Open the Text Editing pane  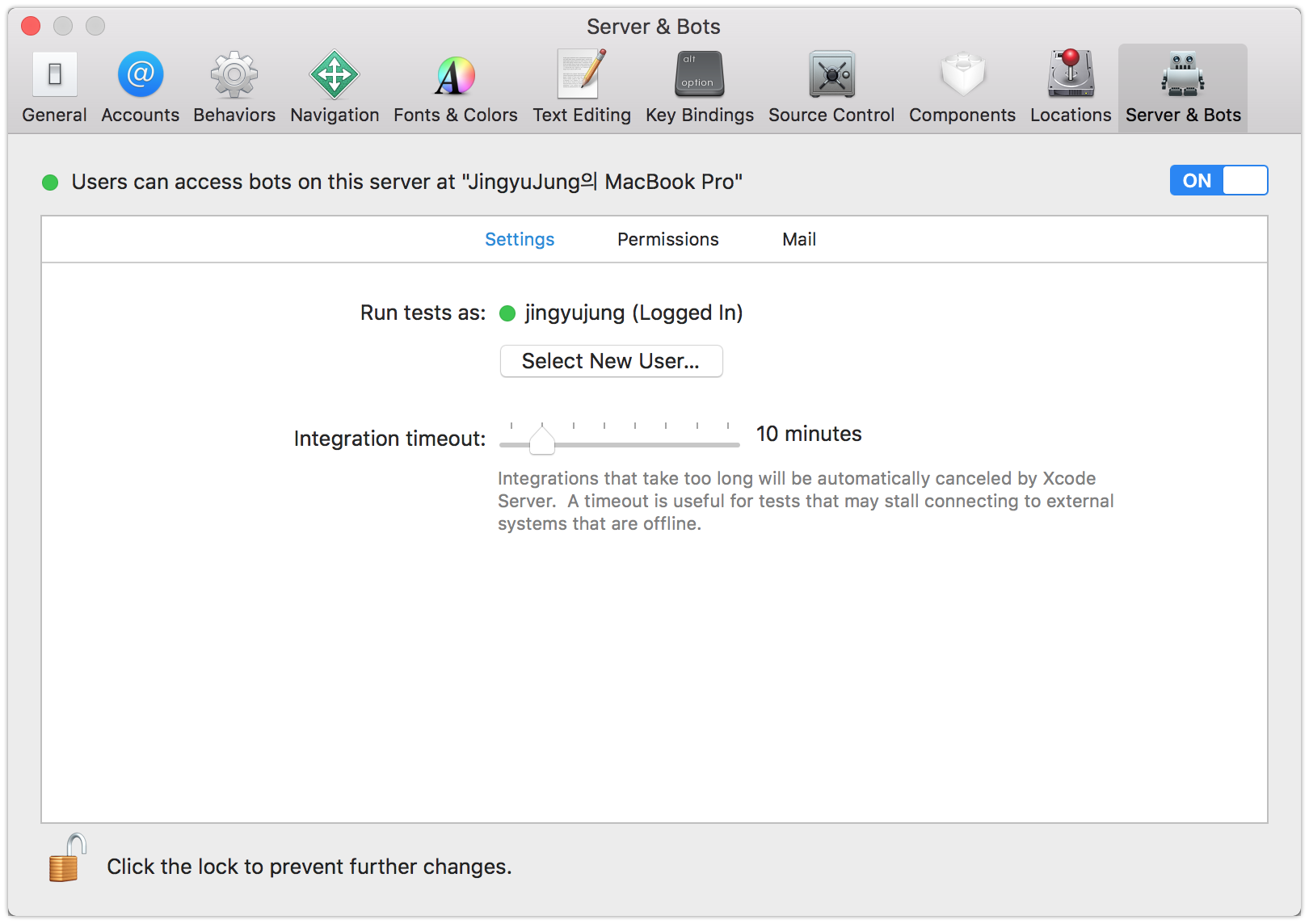coord(582,87)
